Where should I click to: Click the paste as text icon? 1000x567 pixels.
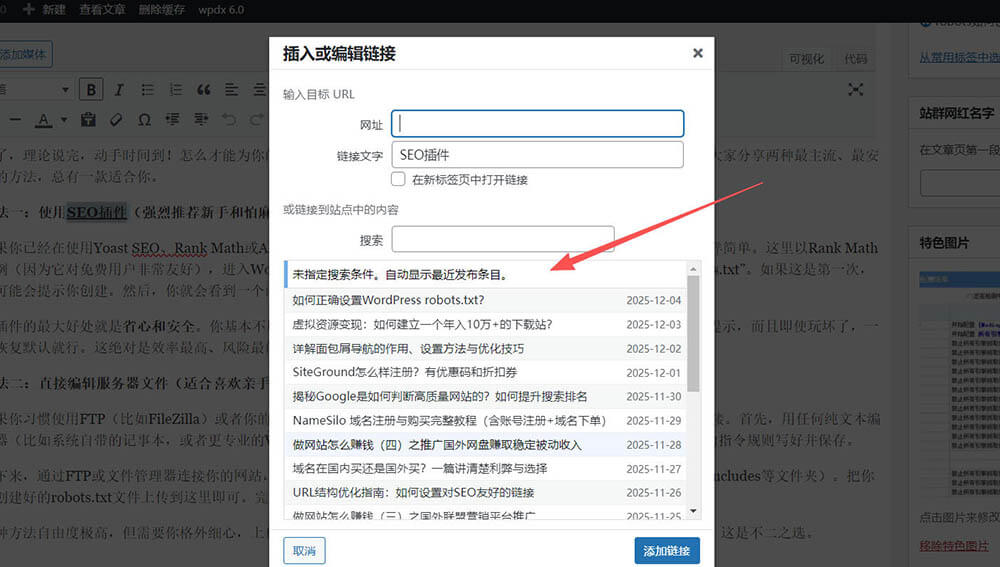[x=88, y=120]
